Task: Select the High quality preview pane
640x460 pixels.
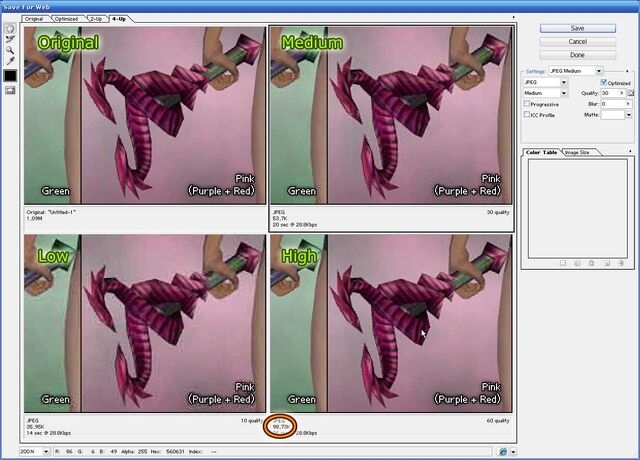Action: 391,323
